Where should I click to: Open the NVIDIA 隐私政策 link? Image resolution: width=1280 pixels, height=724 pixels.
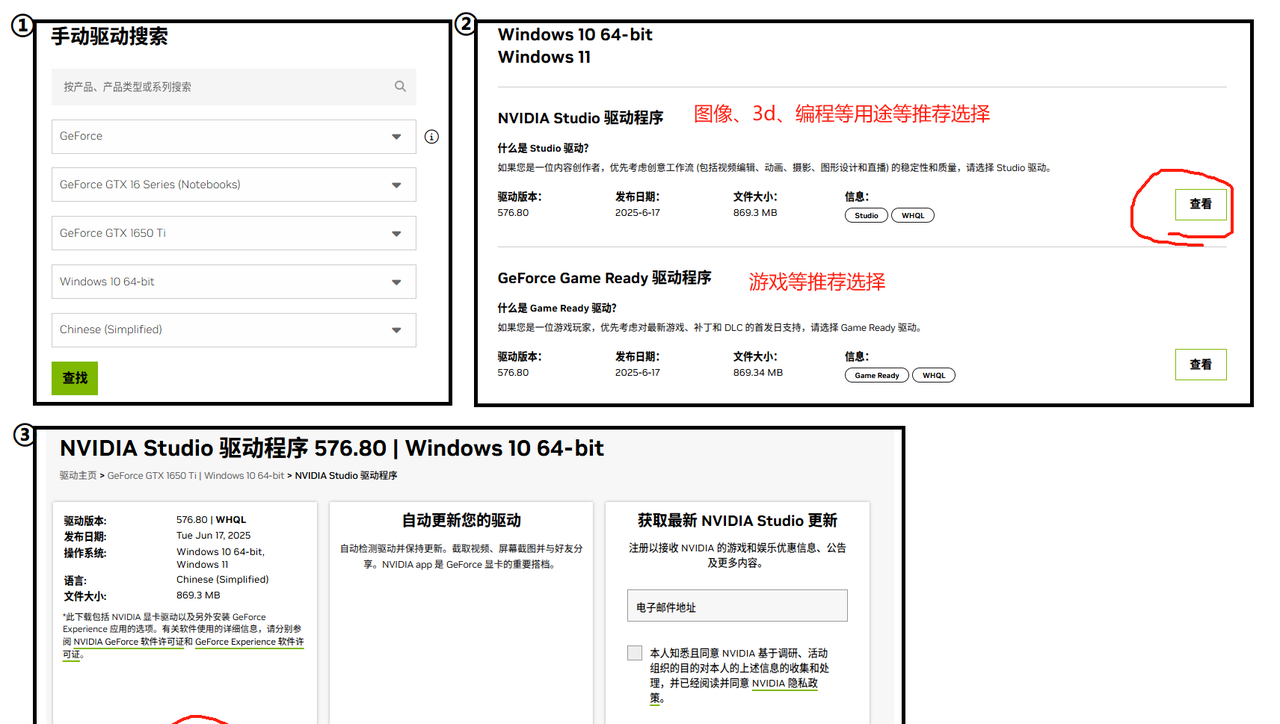tap(784, 684)
